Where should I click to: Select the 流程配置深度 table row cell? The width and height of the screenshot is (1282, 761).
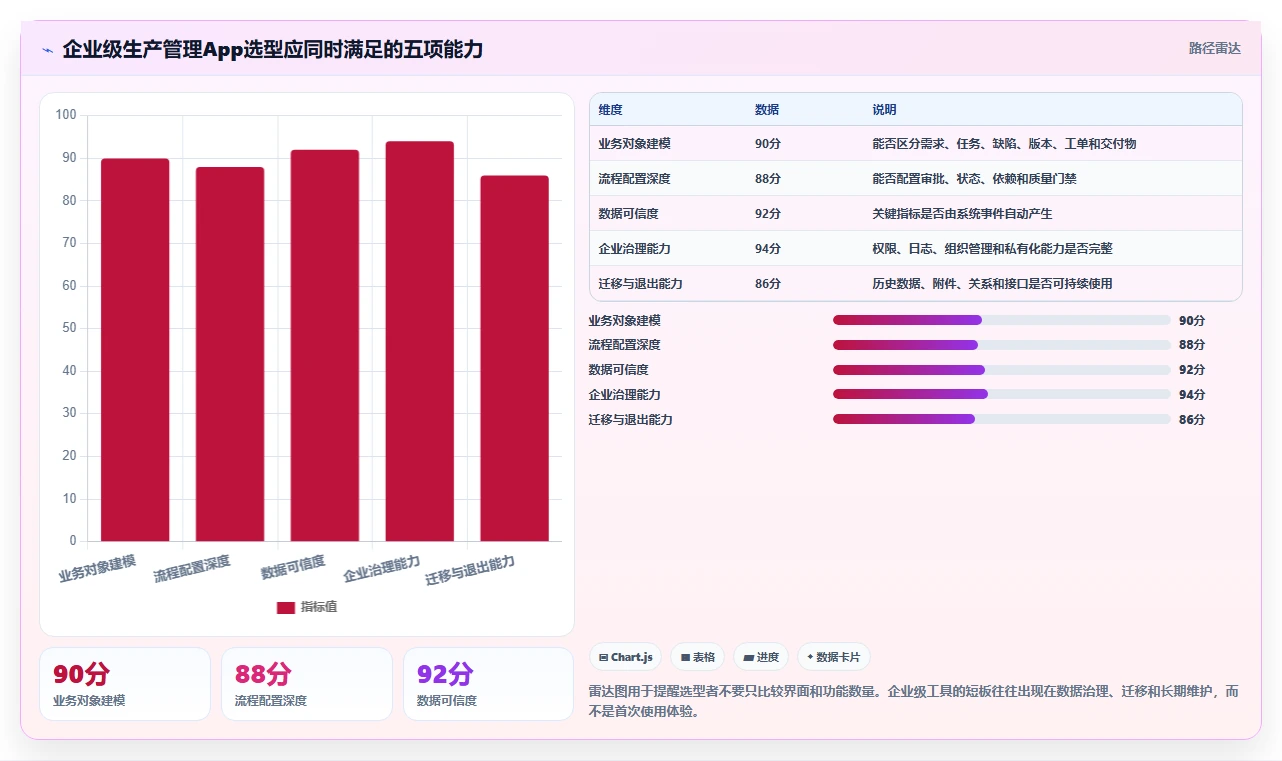(634, 179)
